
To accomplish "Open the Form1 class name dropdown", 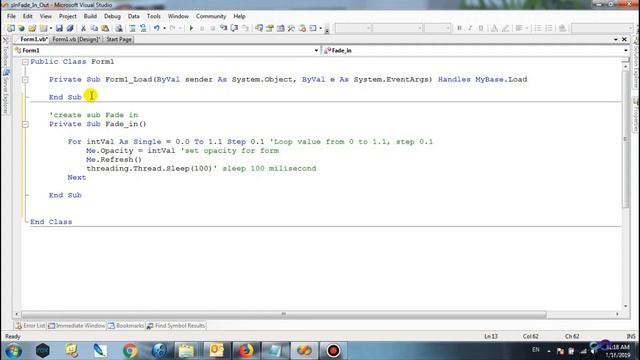I will 316,51.
